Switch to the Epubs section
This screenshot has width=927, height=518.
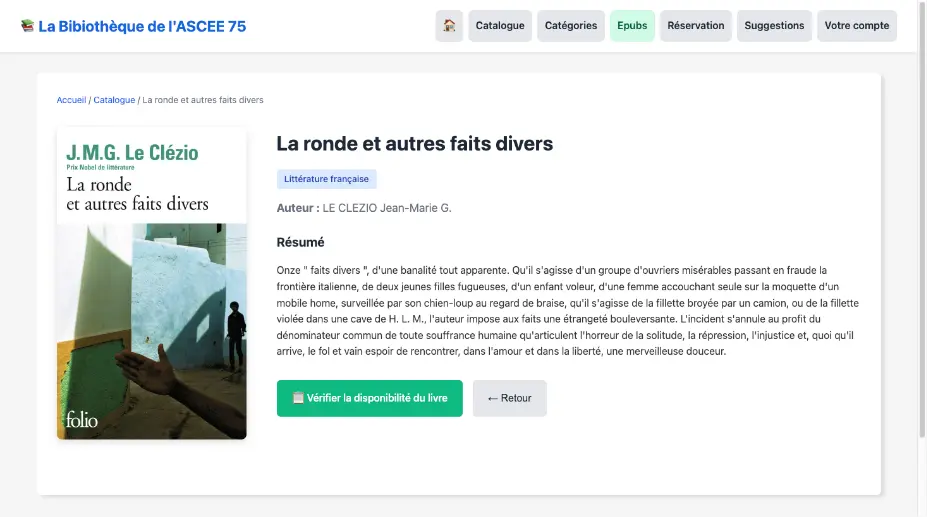(632, 25)
